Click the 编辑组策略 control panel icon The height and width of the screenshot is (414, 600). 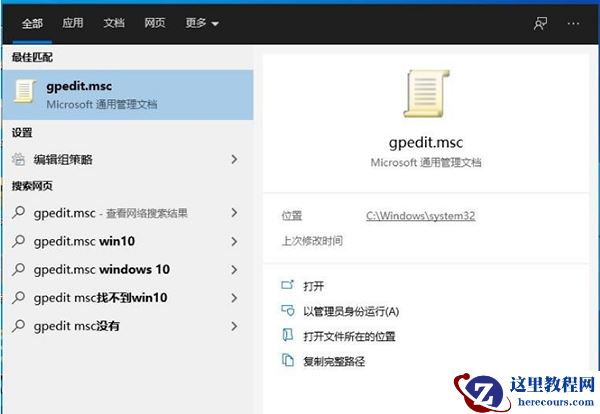click(18, 159)
